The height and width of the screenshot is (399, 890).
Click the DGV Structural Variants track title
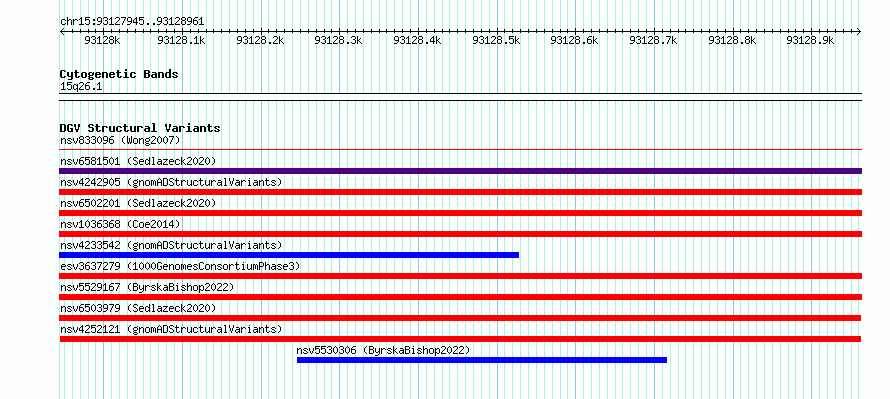(x=140, y=128)
